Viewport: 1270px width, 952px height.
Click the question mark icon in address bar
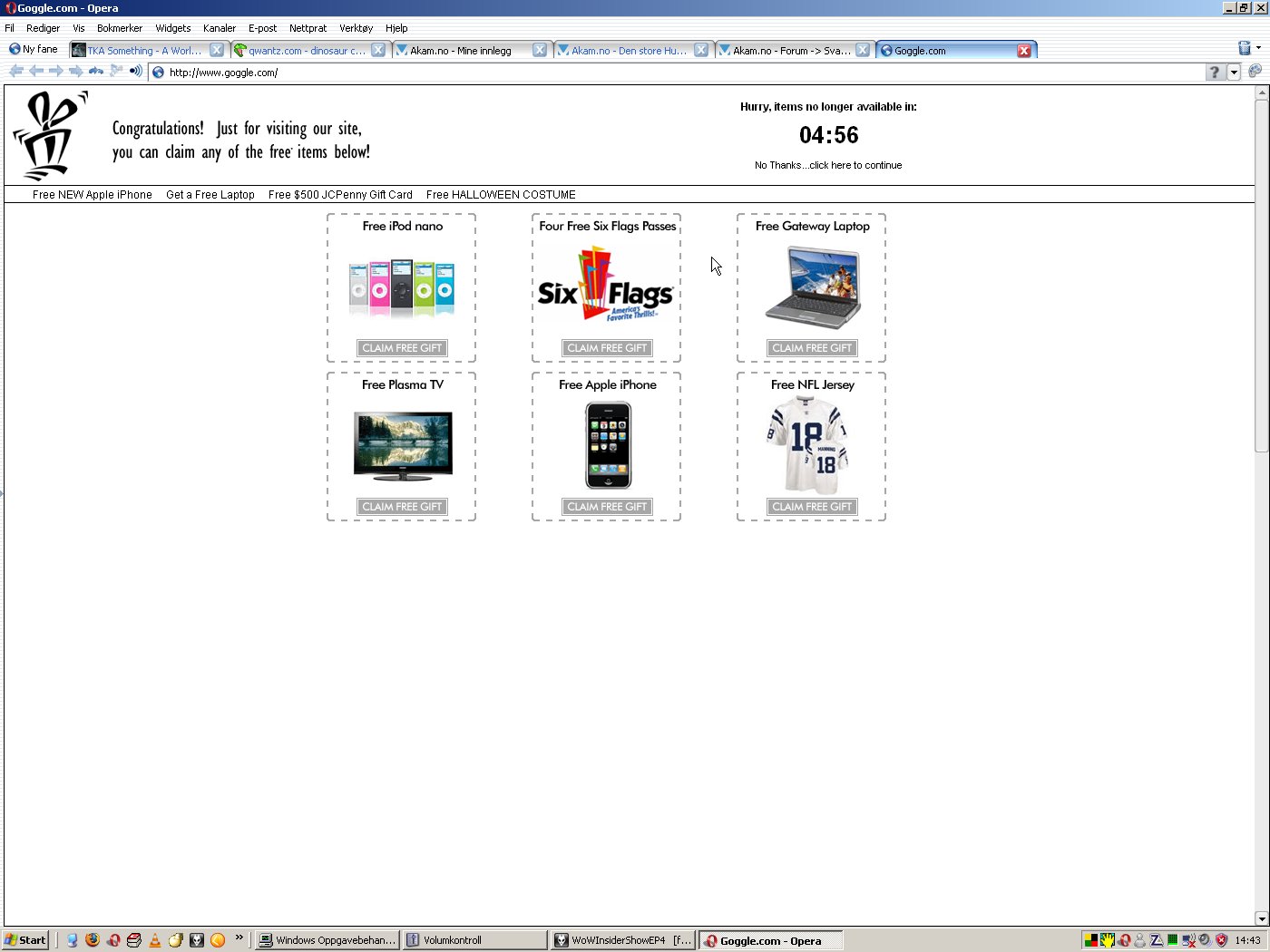(1216, 73)
